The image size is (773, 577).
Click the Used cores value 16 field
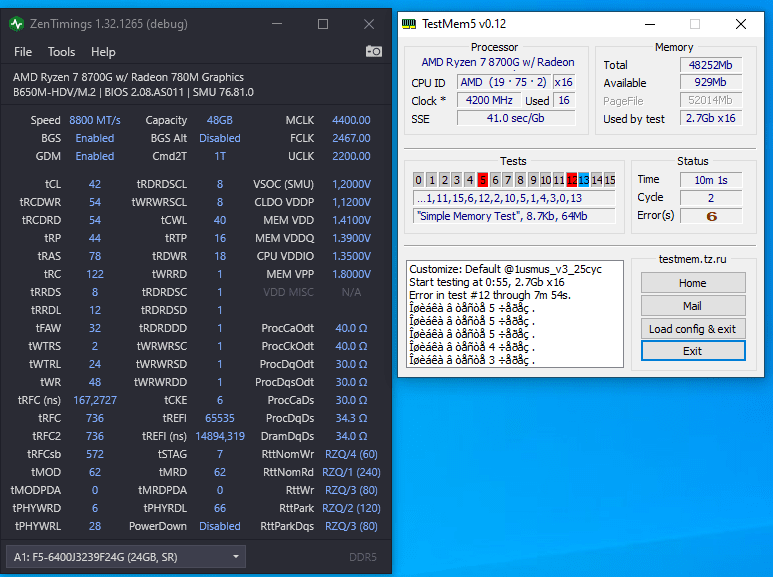564,100
